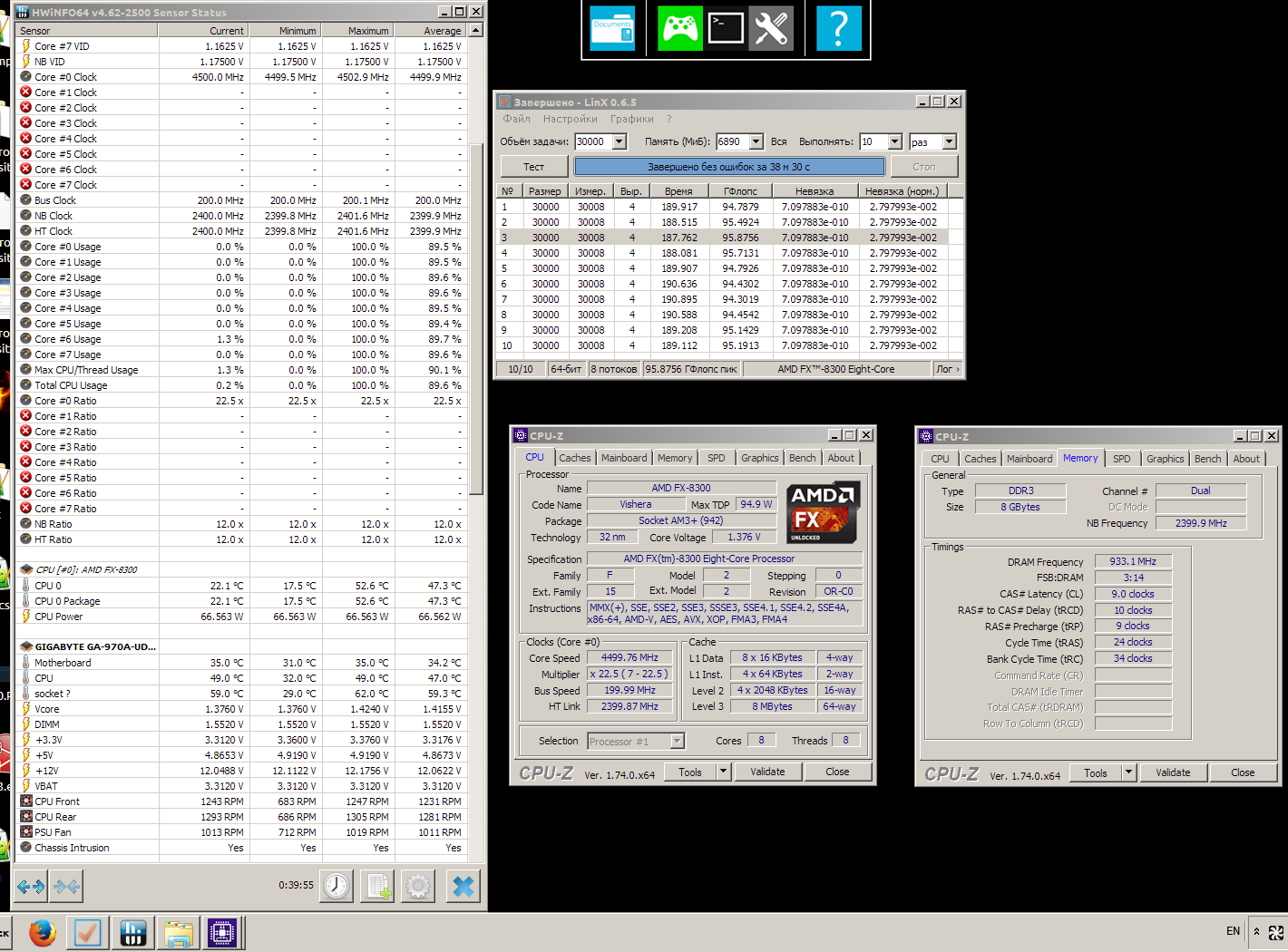1288x952 pixels.
Task: Open Firefox from the taskbar
Action: 43,933
